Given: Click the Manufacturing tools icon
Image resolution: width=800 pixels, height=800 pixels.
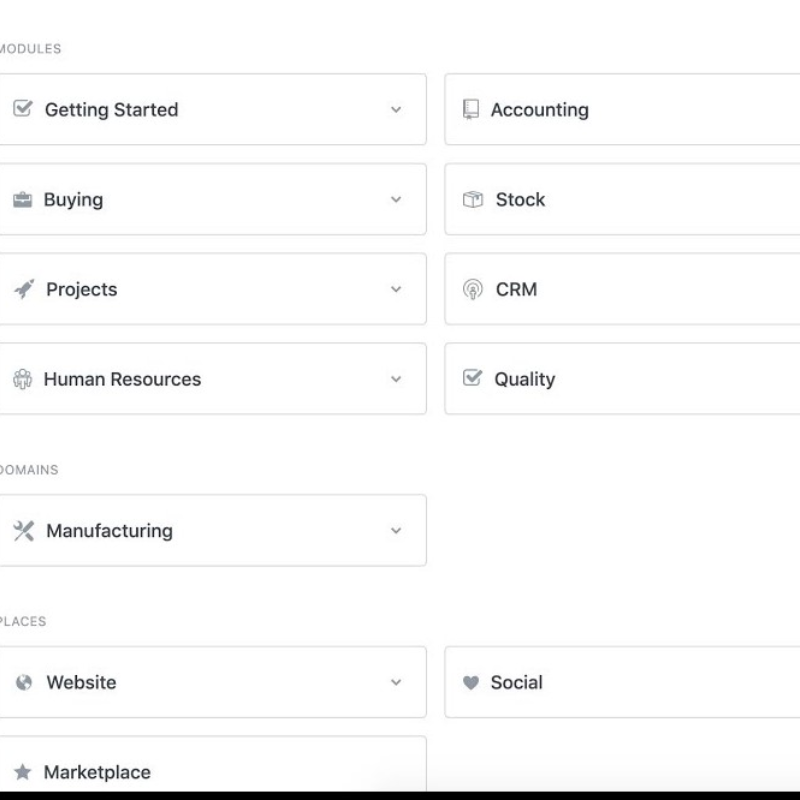Looking at the screenshot, I should click(x=23, y=531).
